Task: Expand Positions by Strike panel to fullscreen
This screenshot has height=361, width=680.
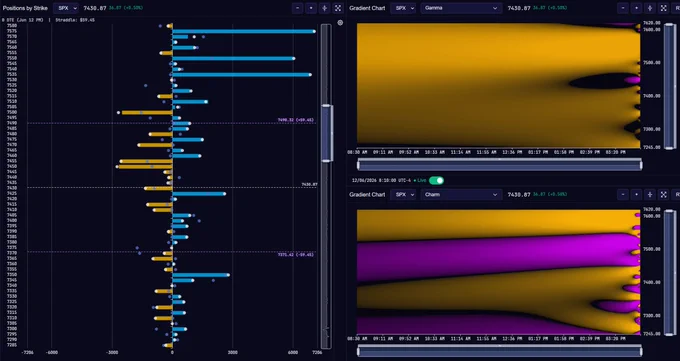Action: 338,8
